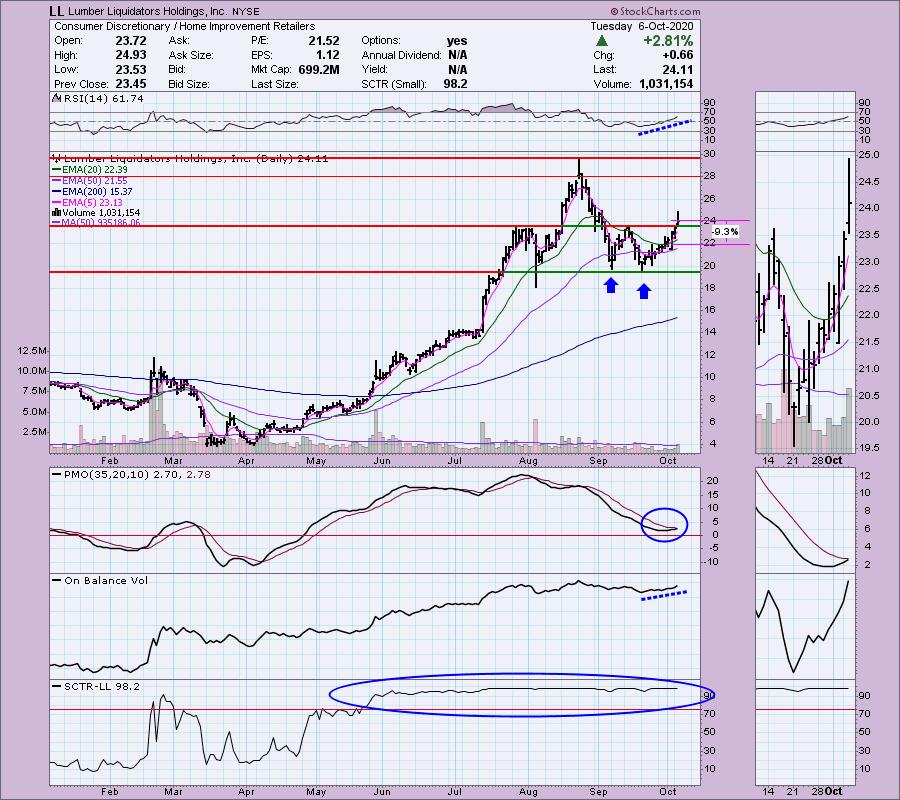Click the SCTR (Small) value in the header

pos(456,84)
